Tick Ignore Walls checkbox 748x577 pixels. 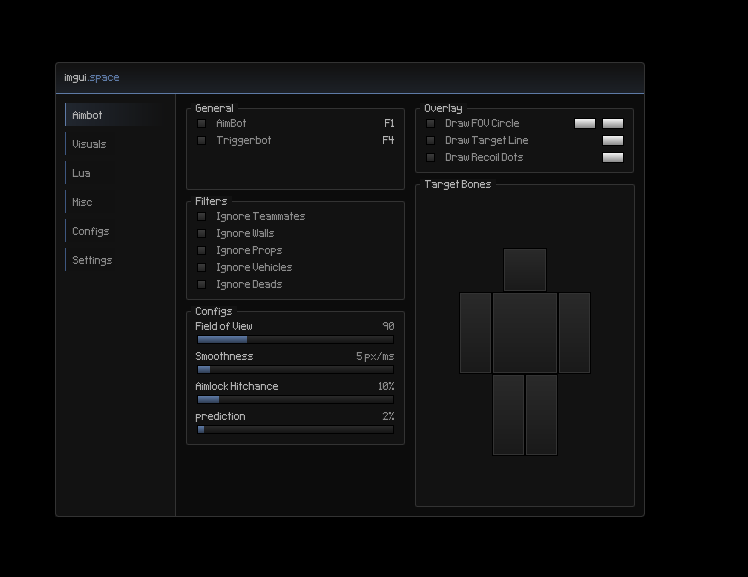pyautogui.click(x=201, y=234)
